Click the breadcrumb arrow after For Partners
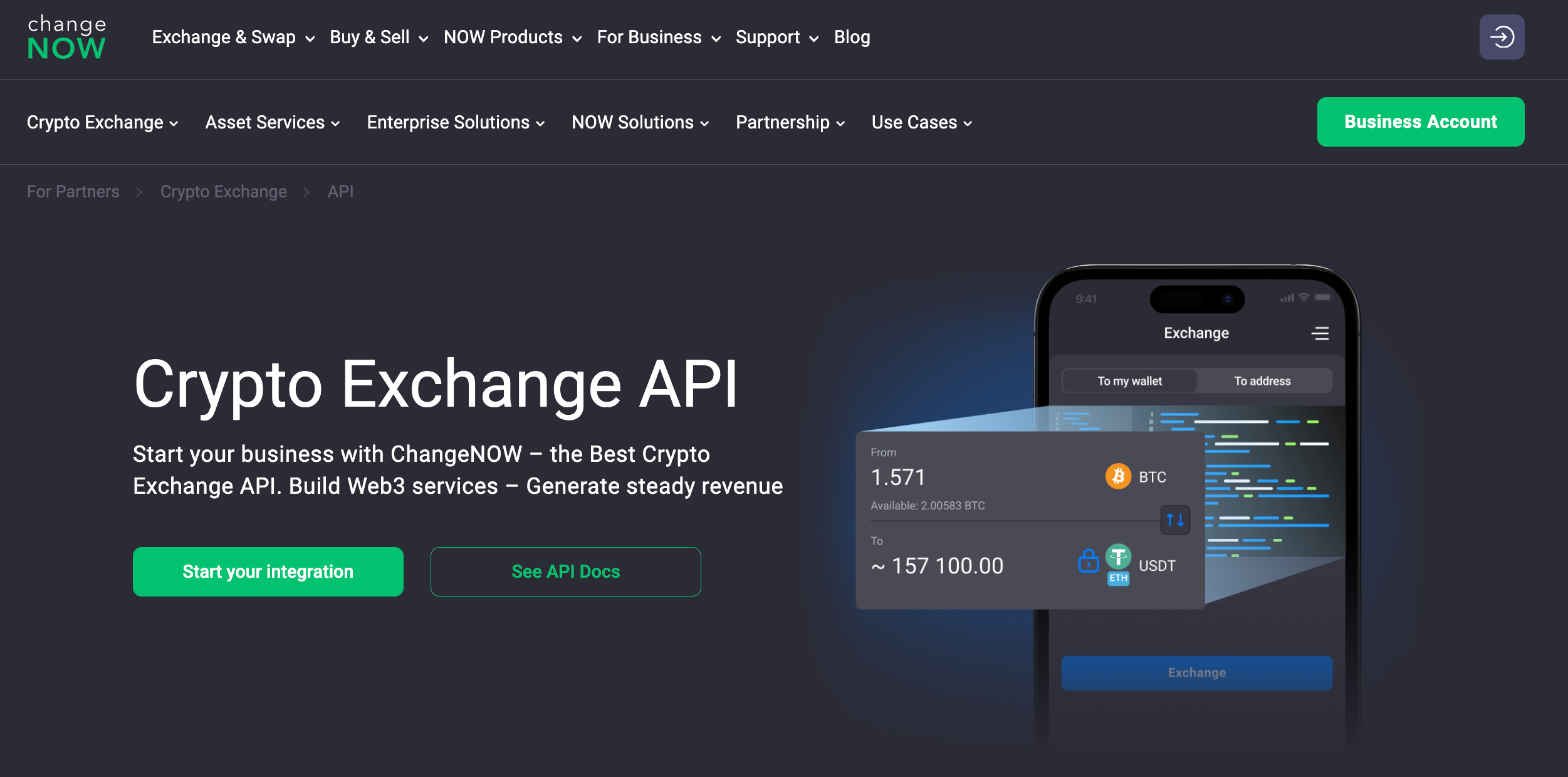 click(x=139, y=192)
